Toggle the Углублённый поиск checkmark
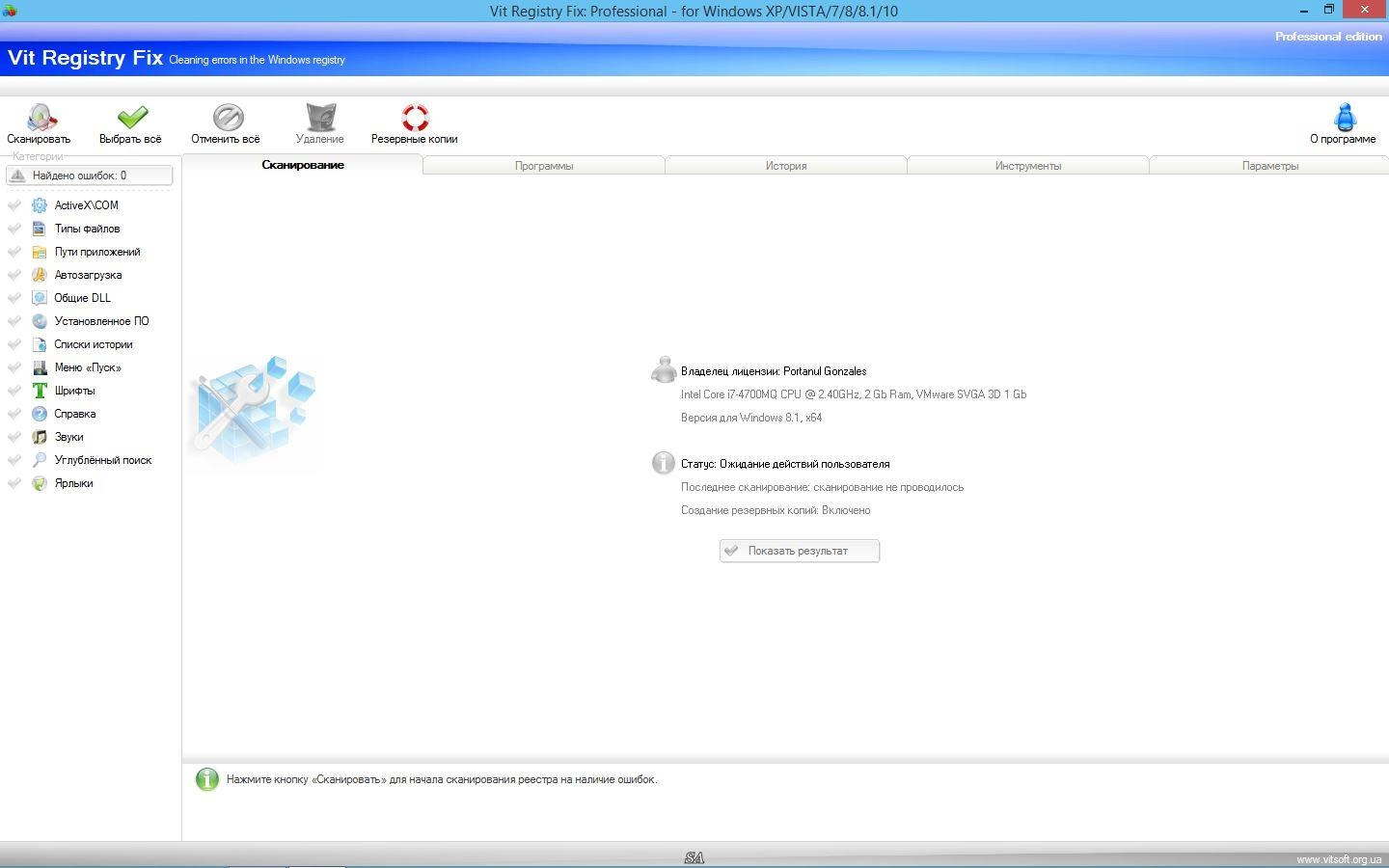 tap(14, 460)
